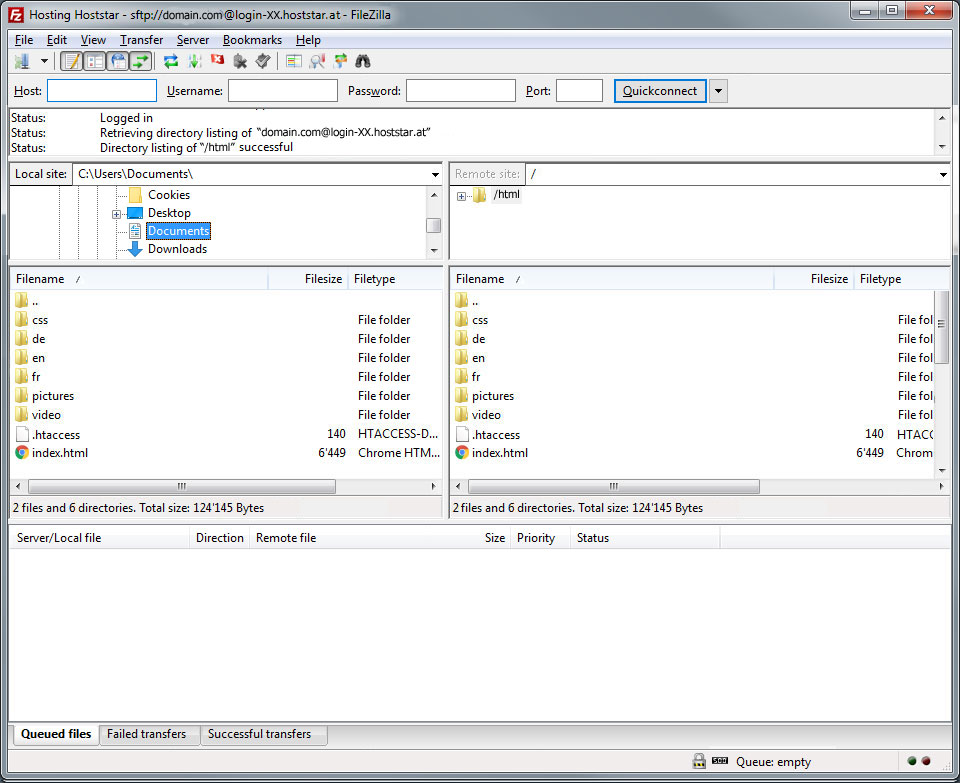Select /html folder in remote tree
960x783 pixels.
[506, 195]
